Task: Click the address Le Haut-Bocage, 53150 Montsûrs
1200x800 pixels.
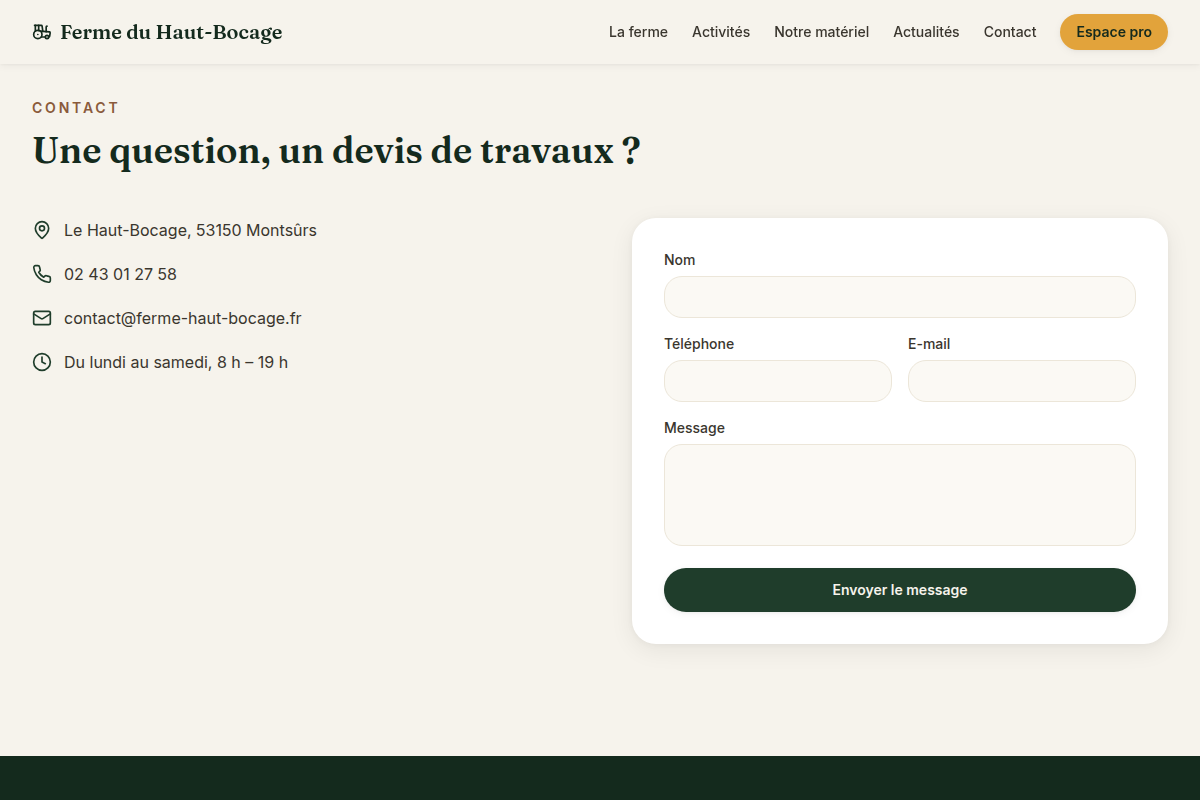Action: [x=190, y=230]
